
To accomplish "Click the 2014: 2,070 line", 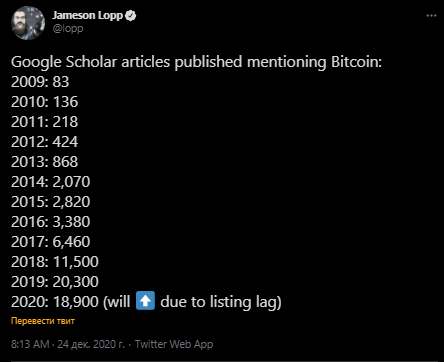I will pos(51,182).
